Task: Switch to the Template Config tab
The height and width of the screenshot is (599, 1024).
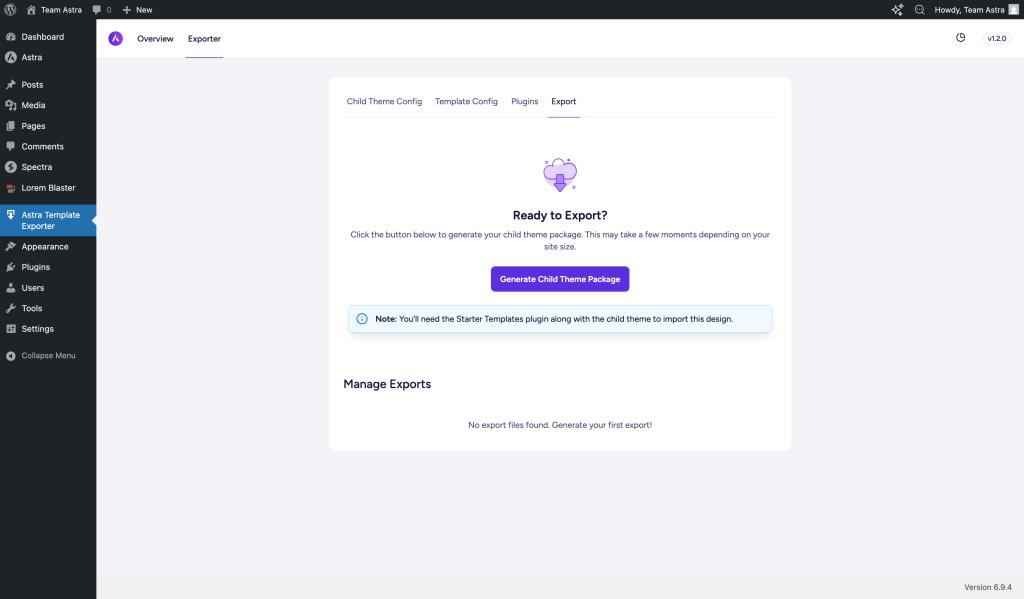Action: [466, 101]
